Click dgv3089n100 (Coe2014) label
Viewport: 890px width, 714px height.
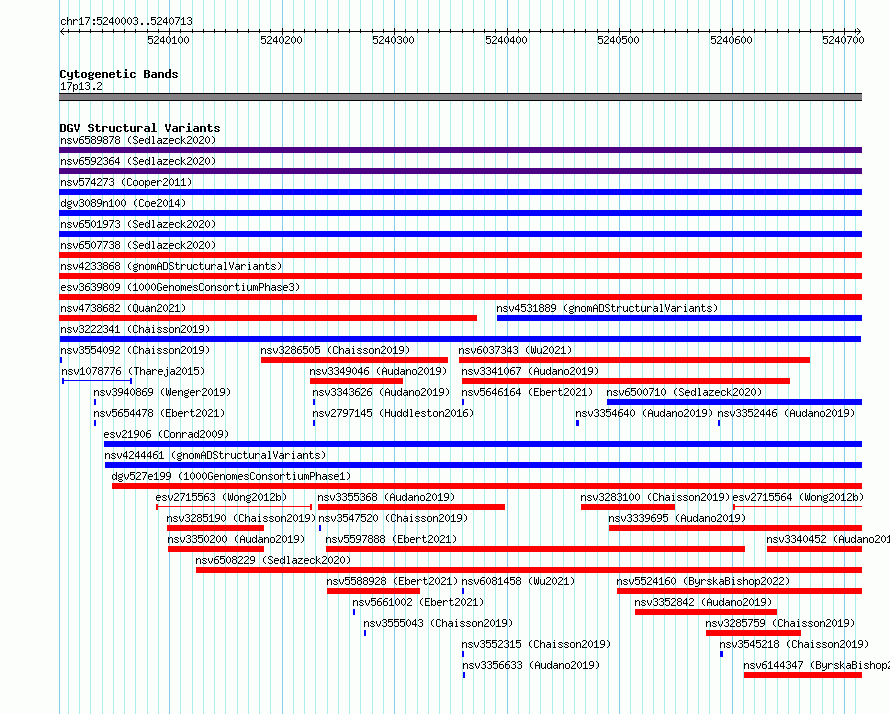(123, 203)
